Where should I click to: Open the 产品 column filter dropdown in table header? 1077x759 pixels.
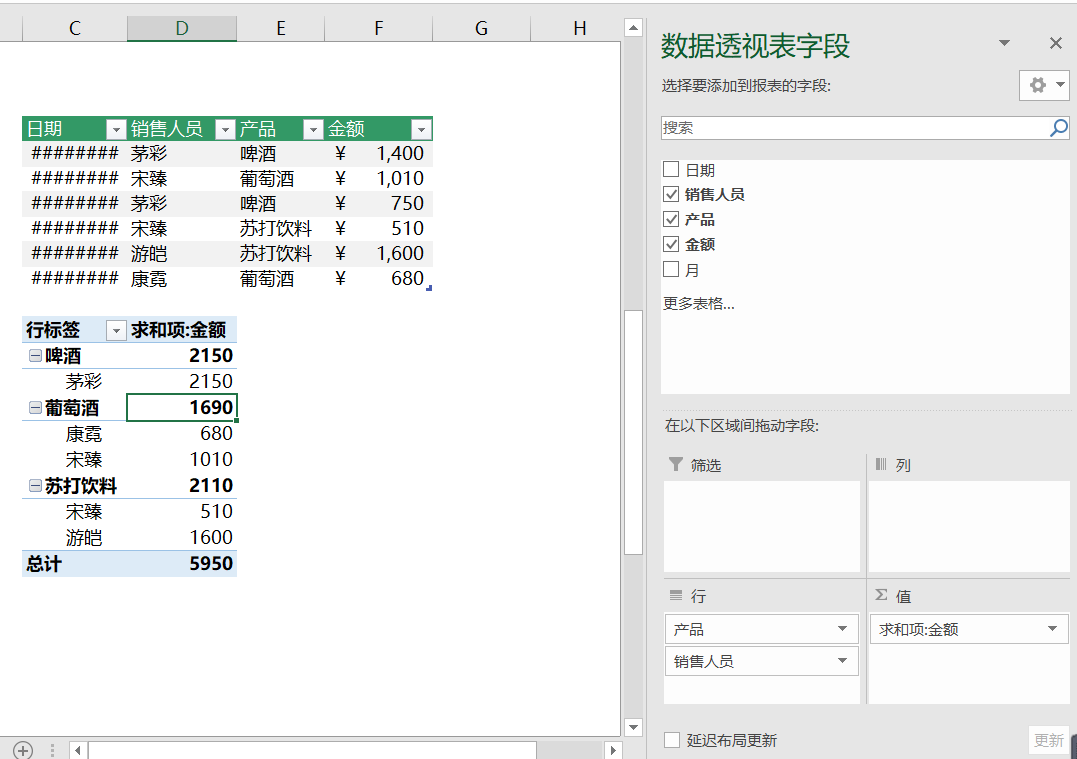[314, 129]
